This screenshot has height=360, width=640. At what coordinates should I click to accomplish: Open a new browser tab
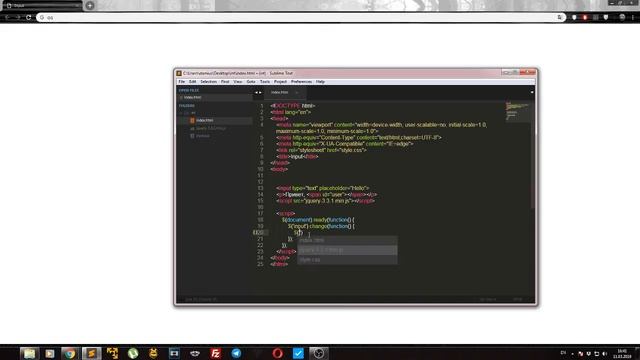(90, 5)
